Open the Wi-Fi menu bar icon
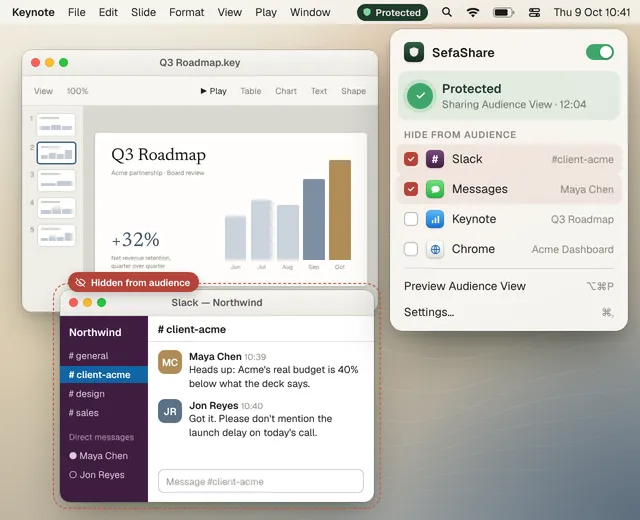640x520 pixels. pyautogui.click(x=473, y=13)
